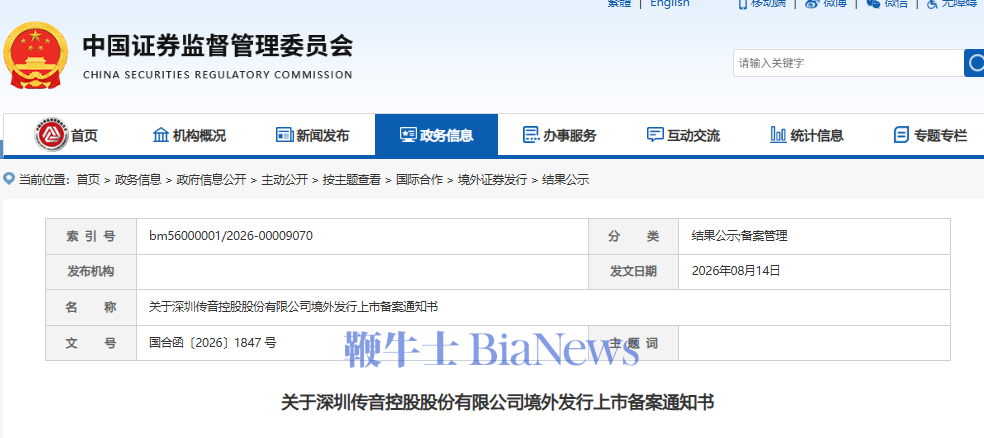
Task: Click the location pin icon before 当前位置
Action: (9, 179)
